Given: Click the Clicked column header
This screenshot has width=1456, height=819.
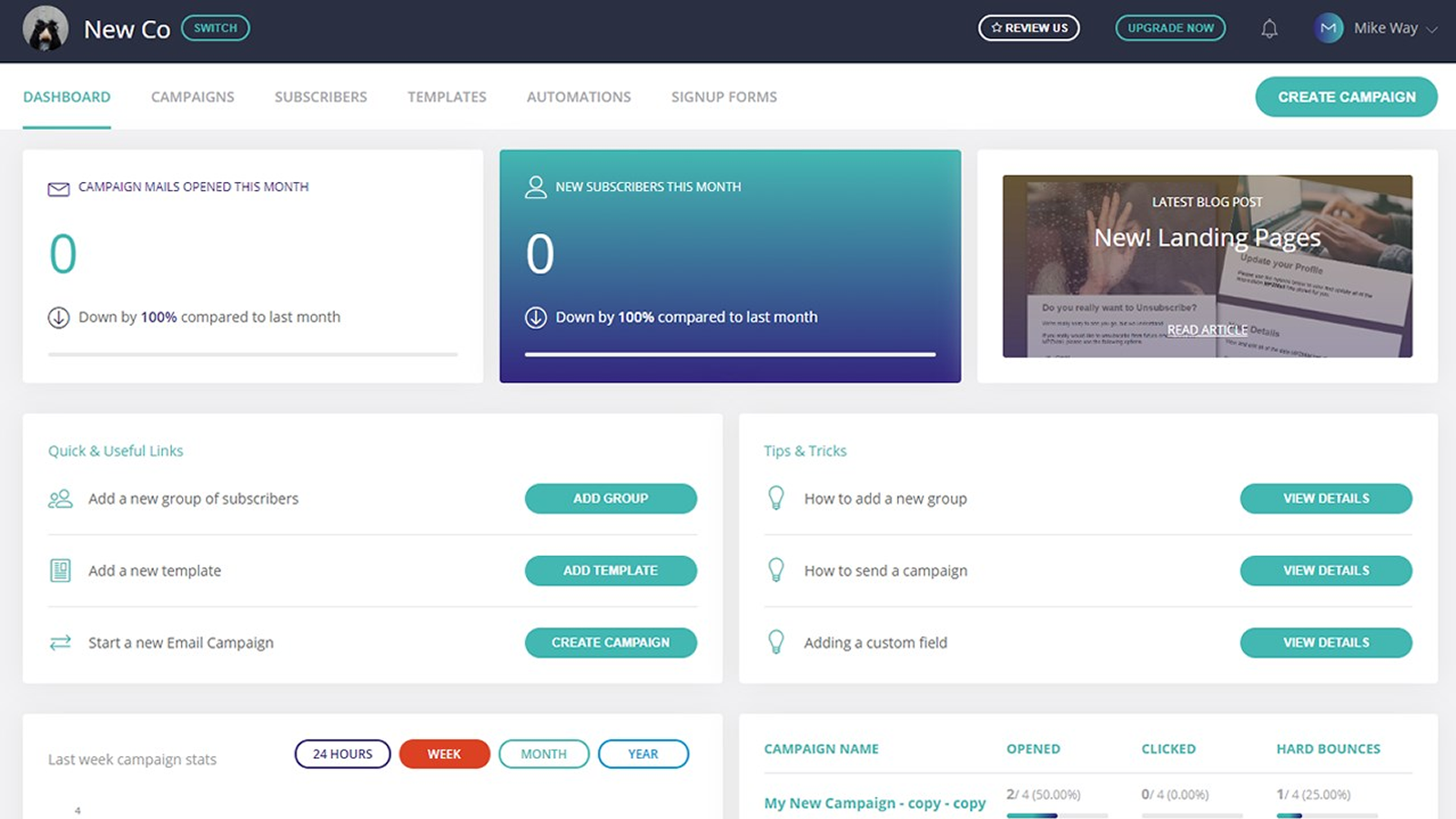Looking at the screenshot, I should (1168, 749).
